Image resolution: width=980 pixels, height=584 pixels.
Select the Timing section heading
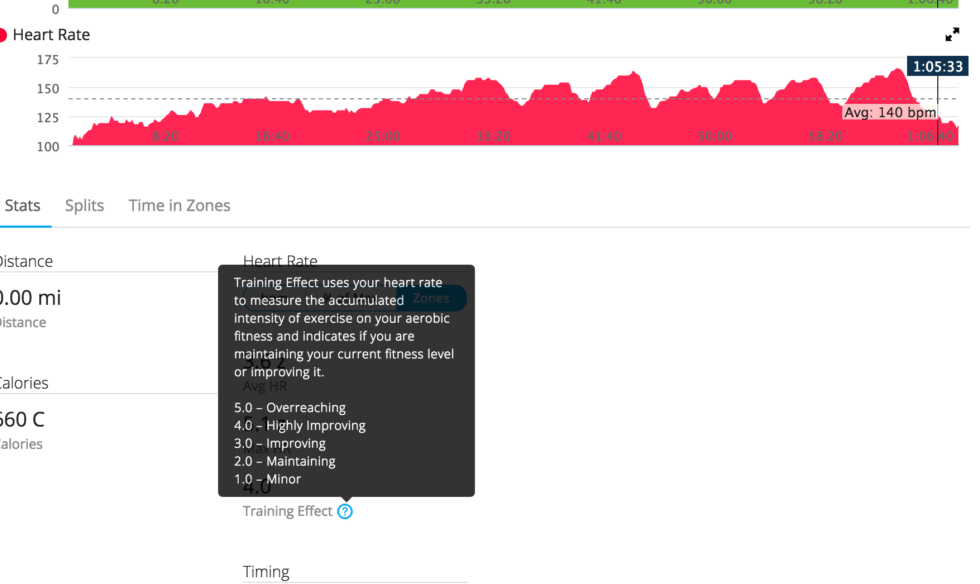tap(266, 571)
